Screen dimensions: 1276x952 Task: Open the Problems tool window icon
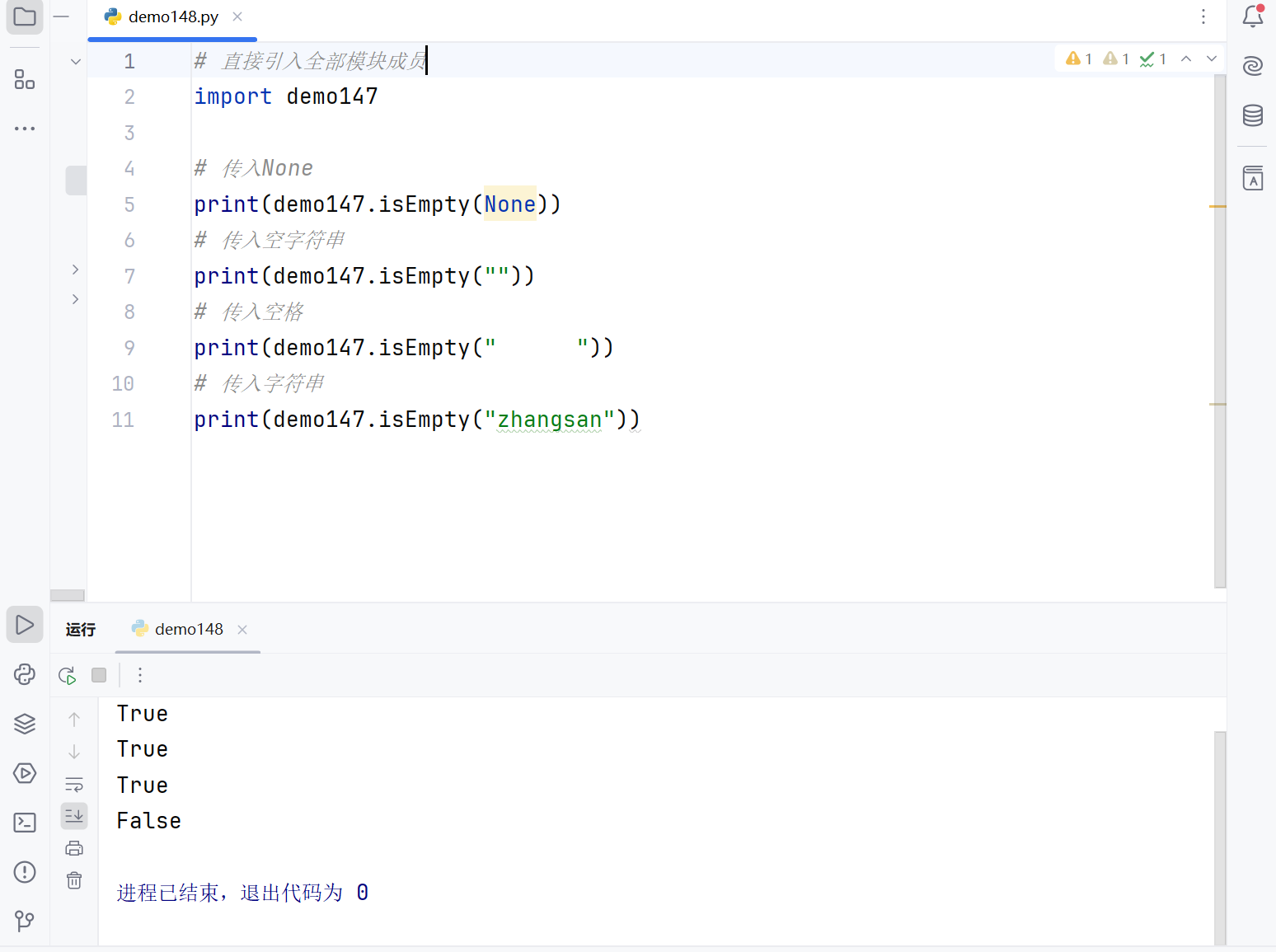pos(25,872)
